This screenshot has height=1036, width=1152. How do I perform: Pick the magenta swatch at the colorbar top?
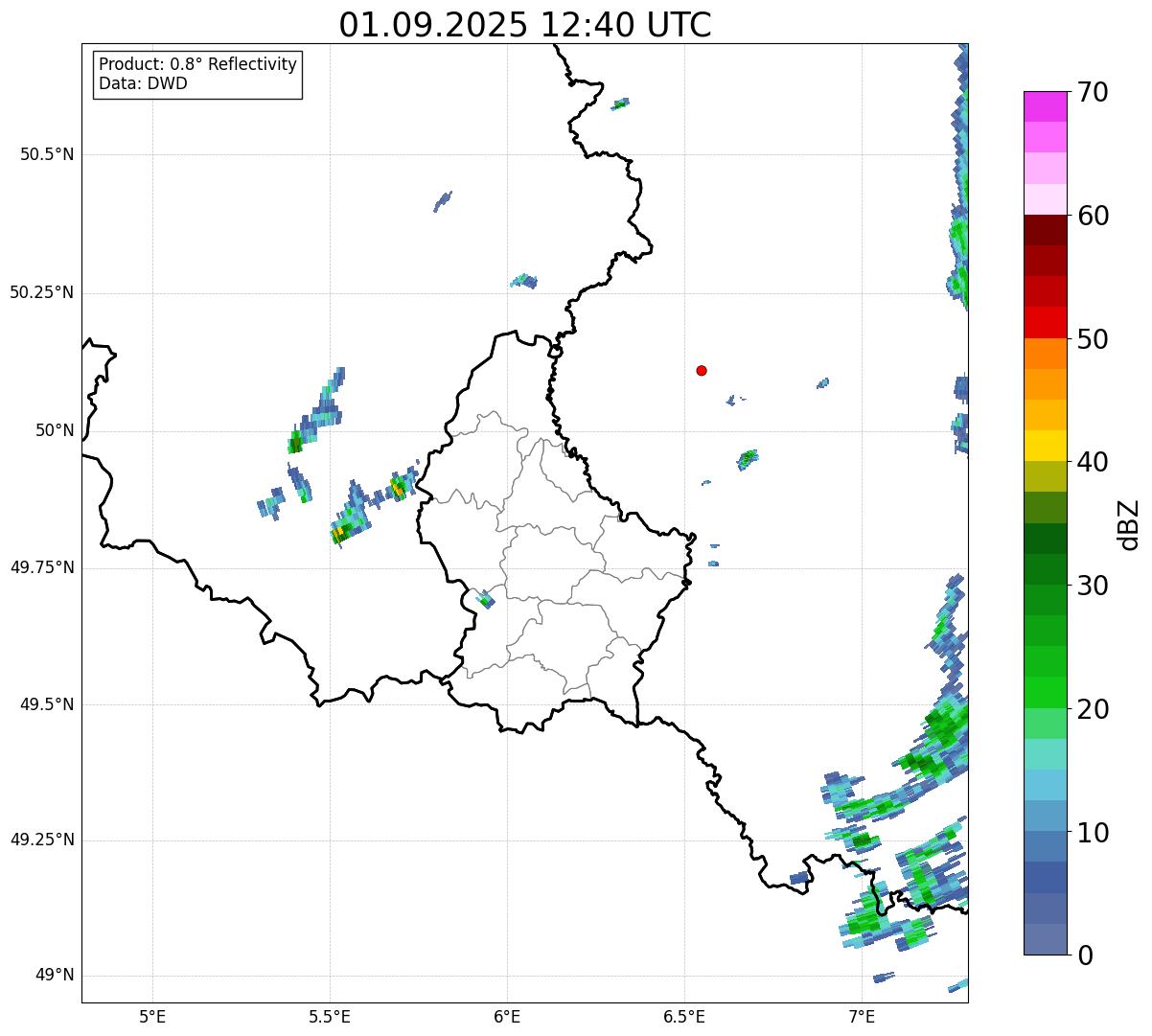coord(1051,106)
